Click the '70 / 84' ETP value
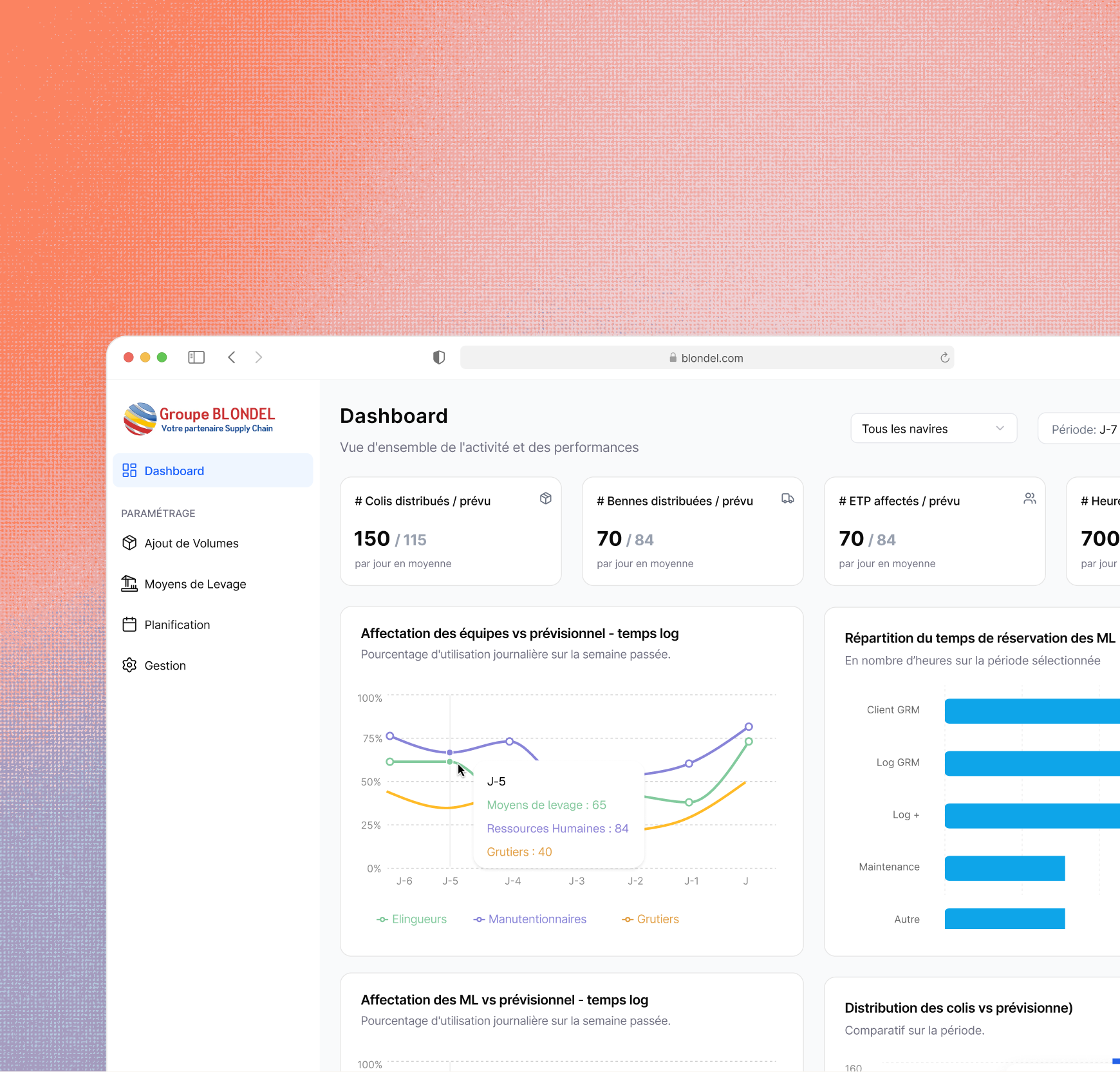Viewport: 1120px width, 1072px height. pyautogui.click(x=867, y=539)
